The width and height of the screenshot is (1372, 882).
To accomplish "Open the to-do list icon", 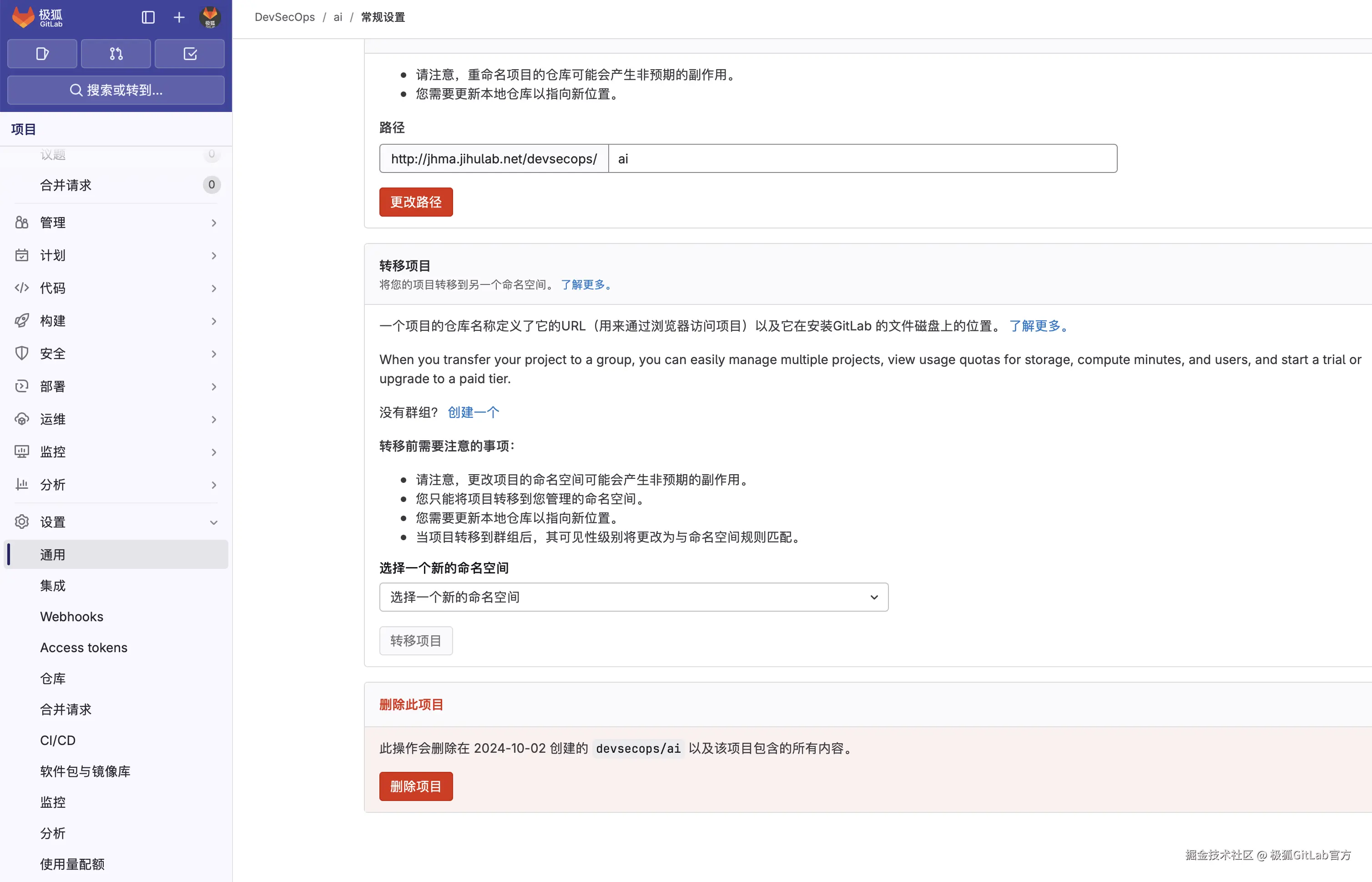I will point(189,53).
